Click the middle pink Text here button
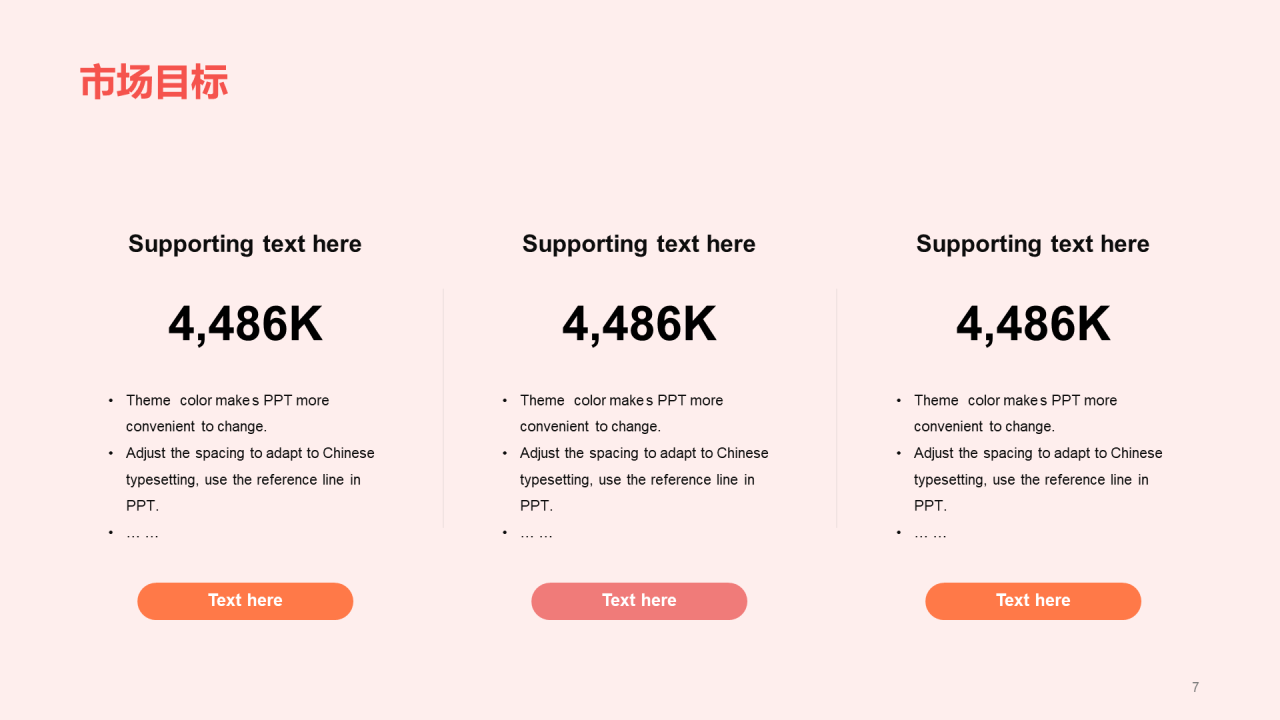This screenshot has width=1280, height=720. [639, 601]
